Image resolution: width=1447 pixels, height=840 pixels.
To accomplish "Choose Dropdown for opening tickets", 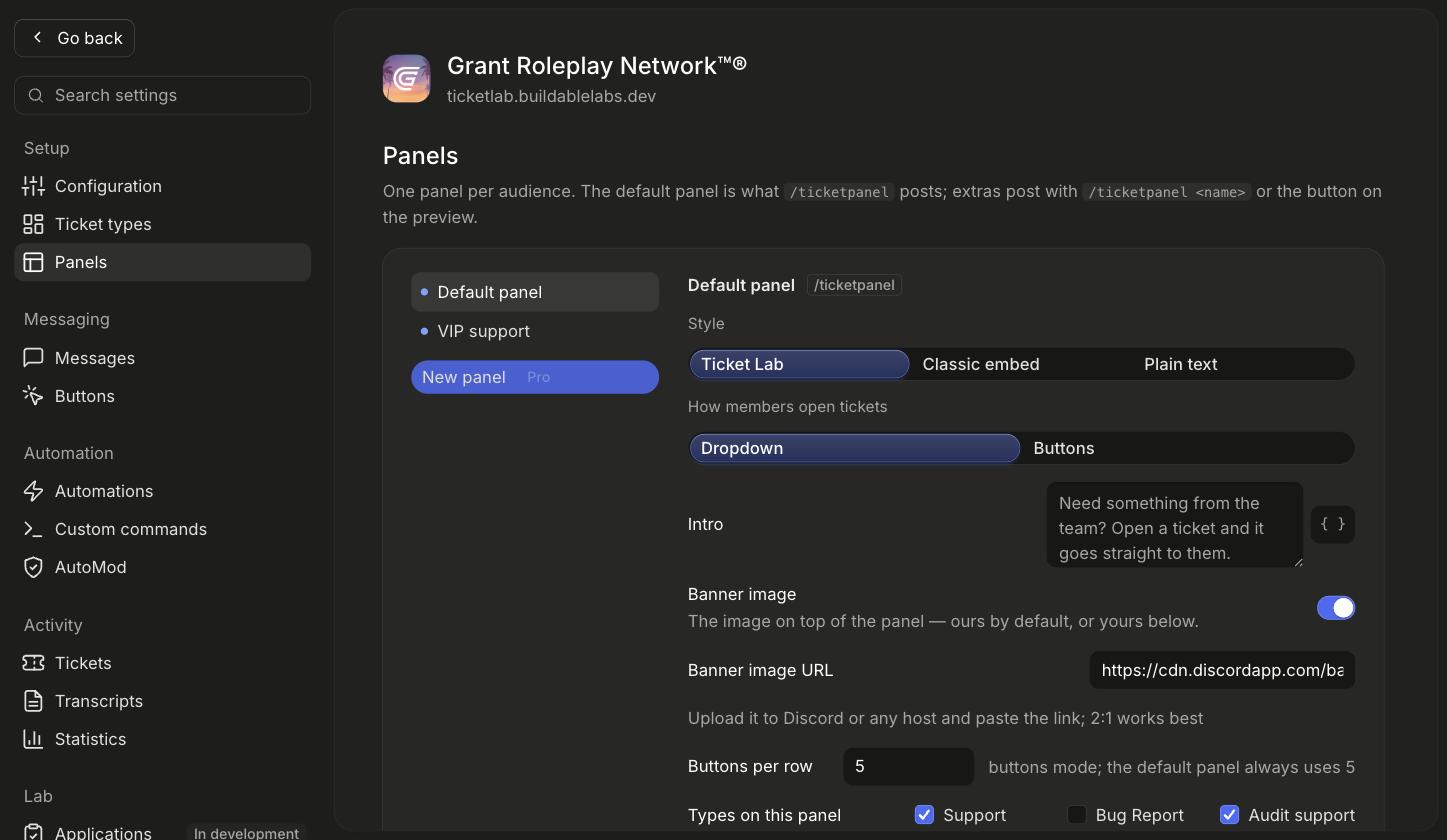I will [x=855, y=448].
